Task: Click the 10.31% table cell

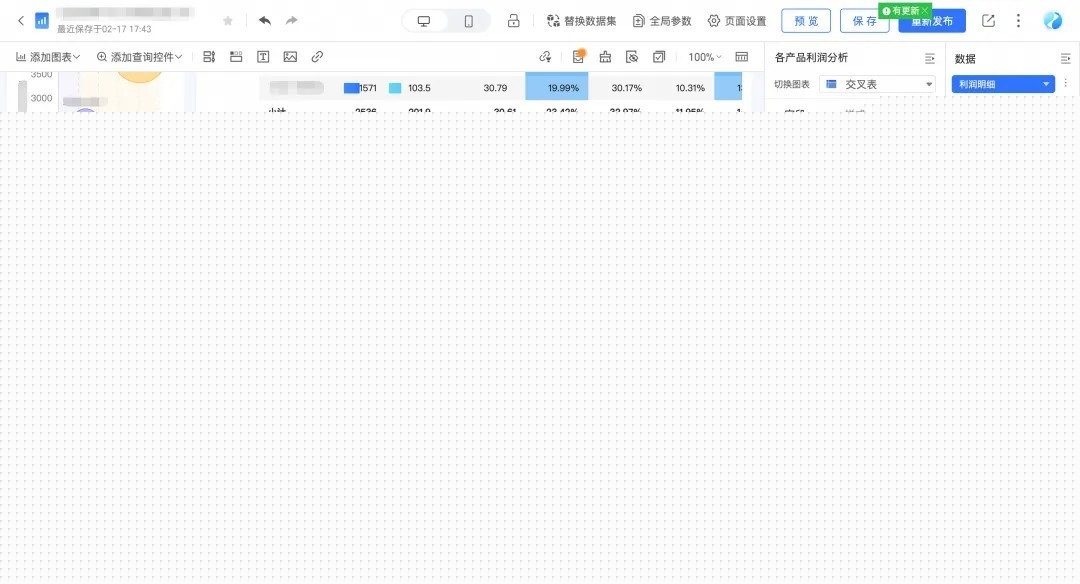Action: pos(690,88)
